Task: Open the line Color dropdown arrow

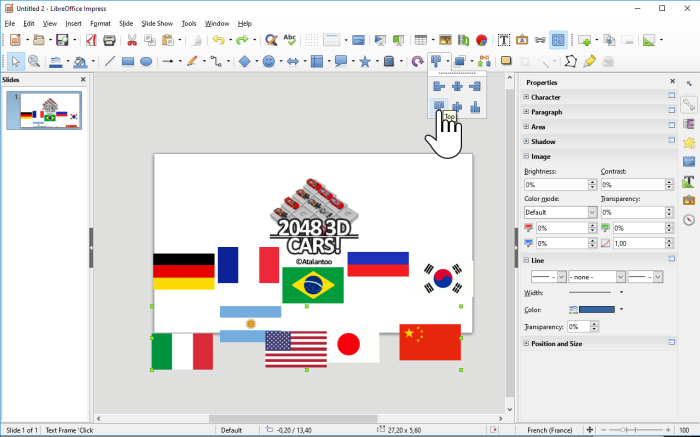Action: coord(621,309)
